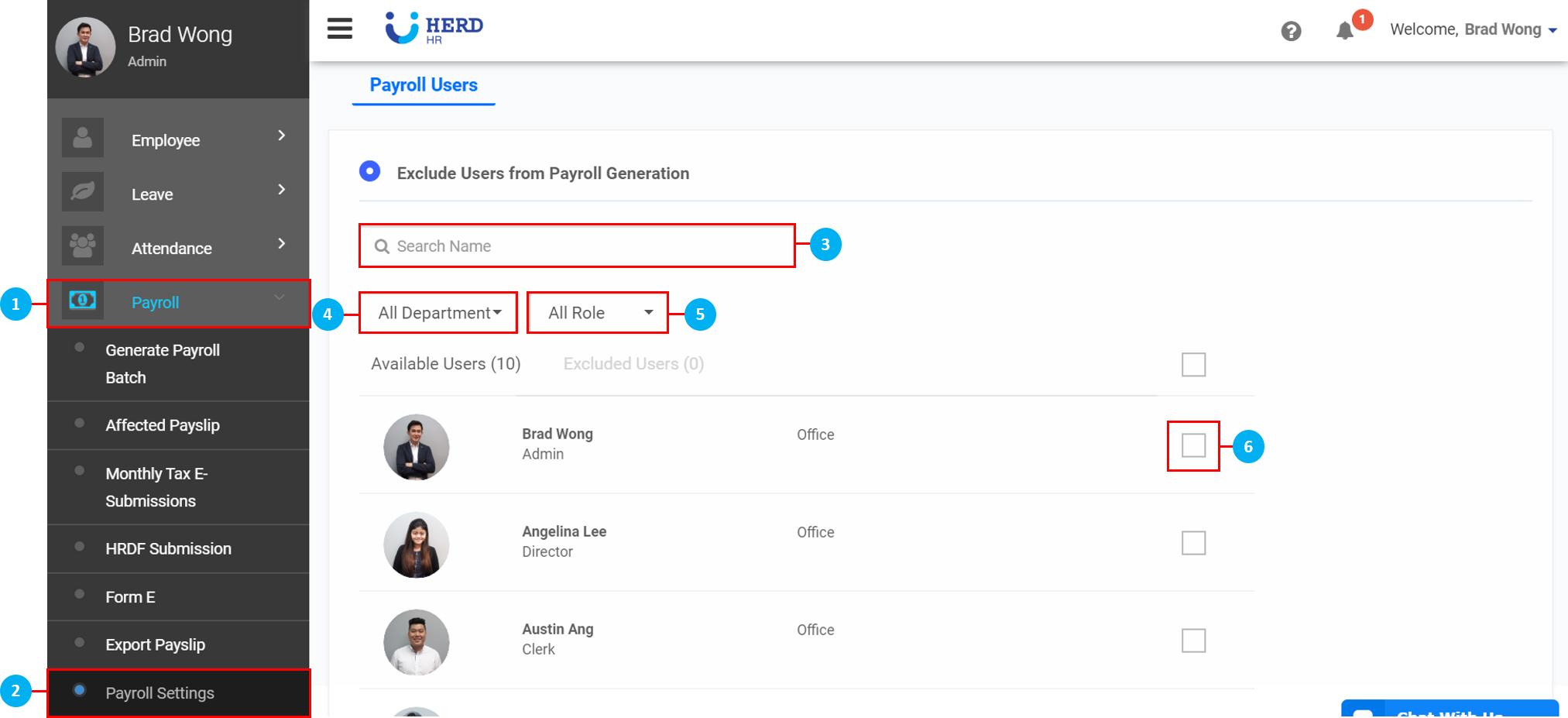Click the hamburger menu icon
This screenshot has height=718, width=1568.
click(x=339, y=29)
